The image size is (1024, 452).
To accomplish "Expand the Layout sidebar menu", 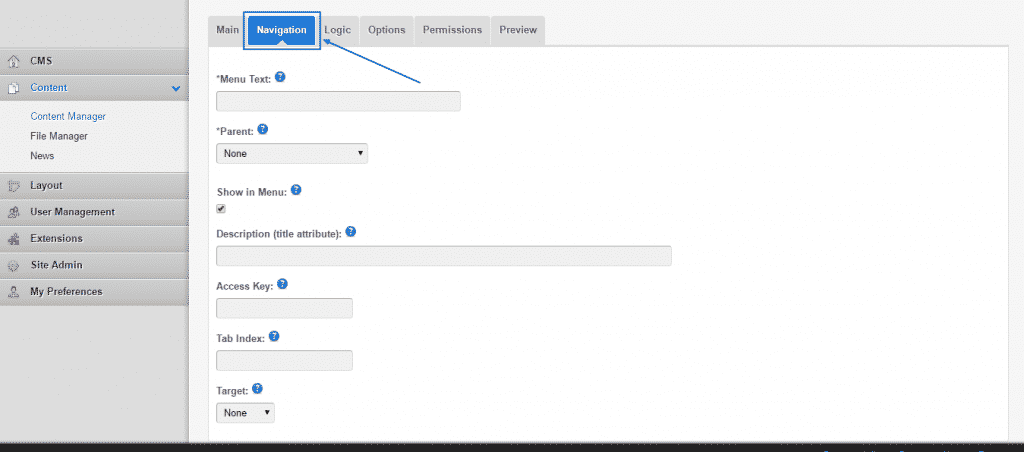I will [x=94, y=186].
